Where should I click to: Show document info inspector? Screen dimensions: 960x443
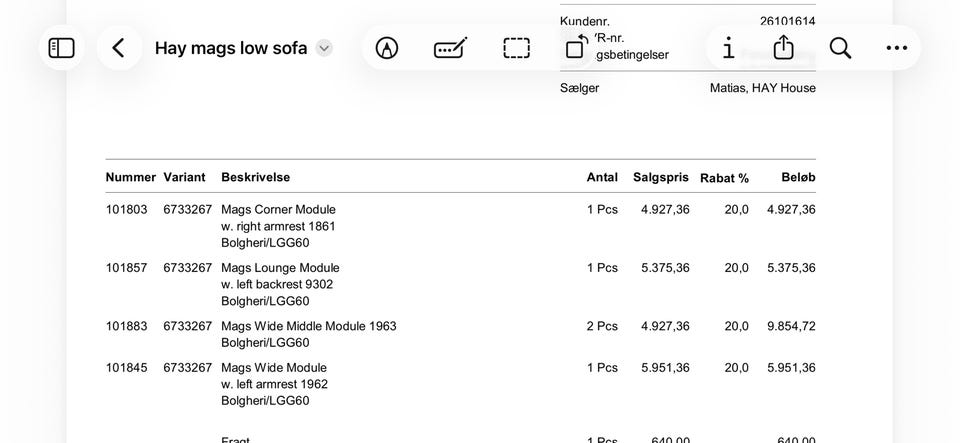tap(728, 48)
